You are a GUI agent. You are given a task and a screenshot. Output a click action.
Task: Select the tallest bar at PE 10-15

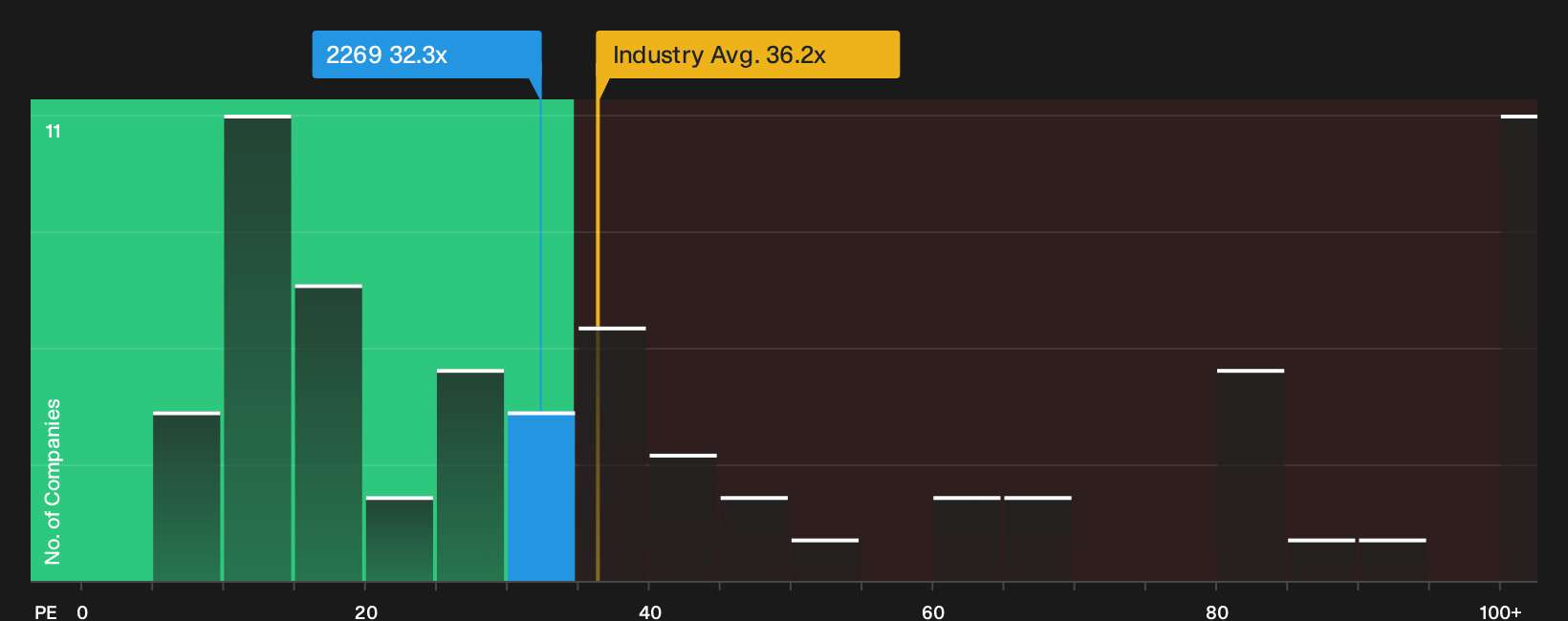click(257, 348)
